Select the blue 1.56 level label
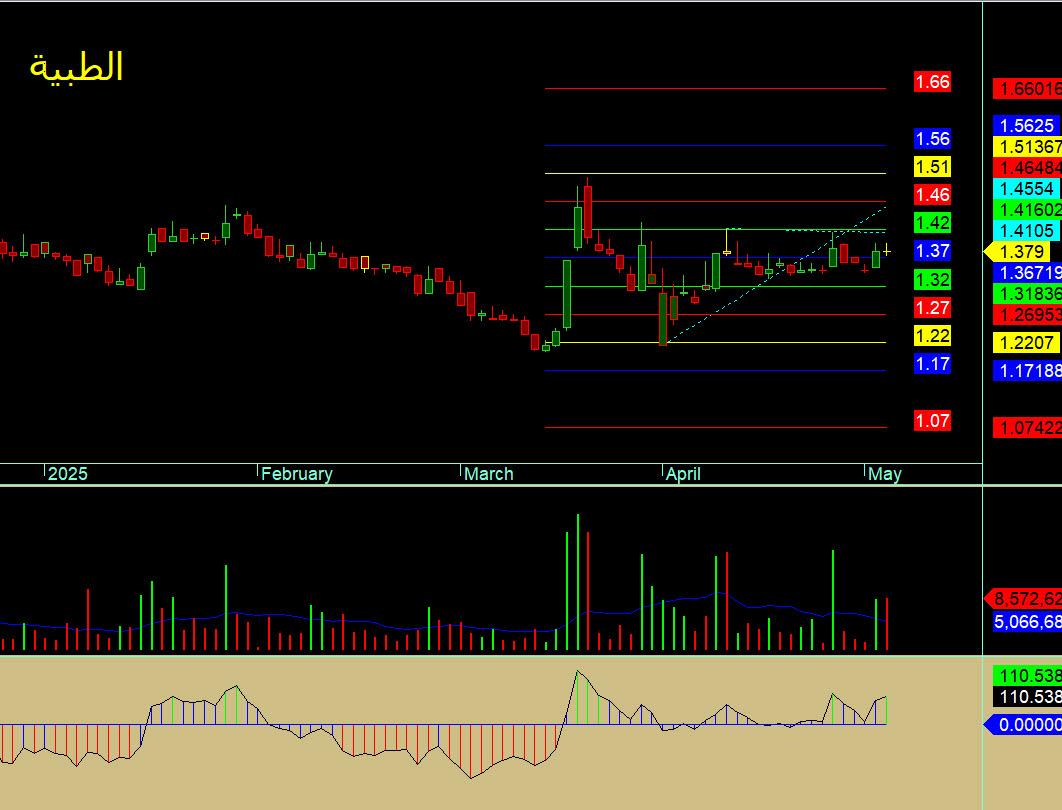This screenshot has width=1062, height=810. coord(932,139)
